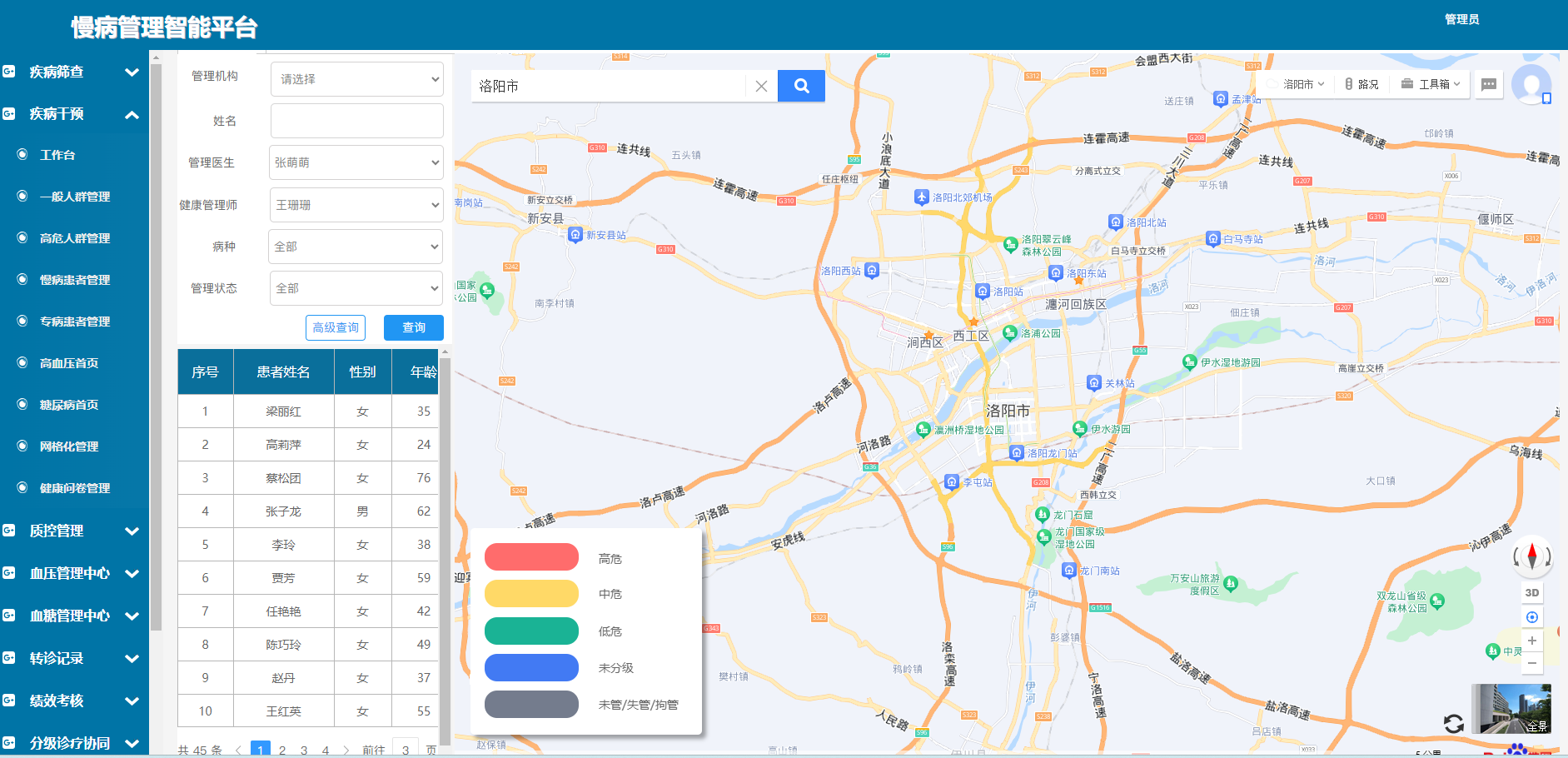Click the 孟津站 station marker

point(1221,99)
